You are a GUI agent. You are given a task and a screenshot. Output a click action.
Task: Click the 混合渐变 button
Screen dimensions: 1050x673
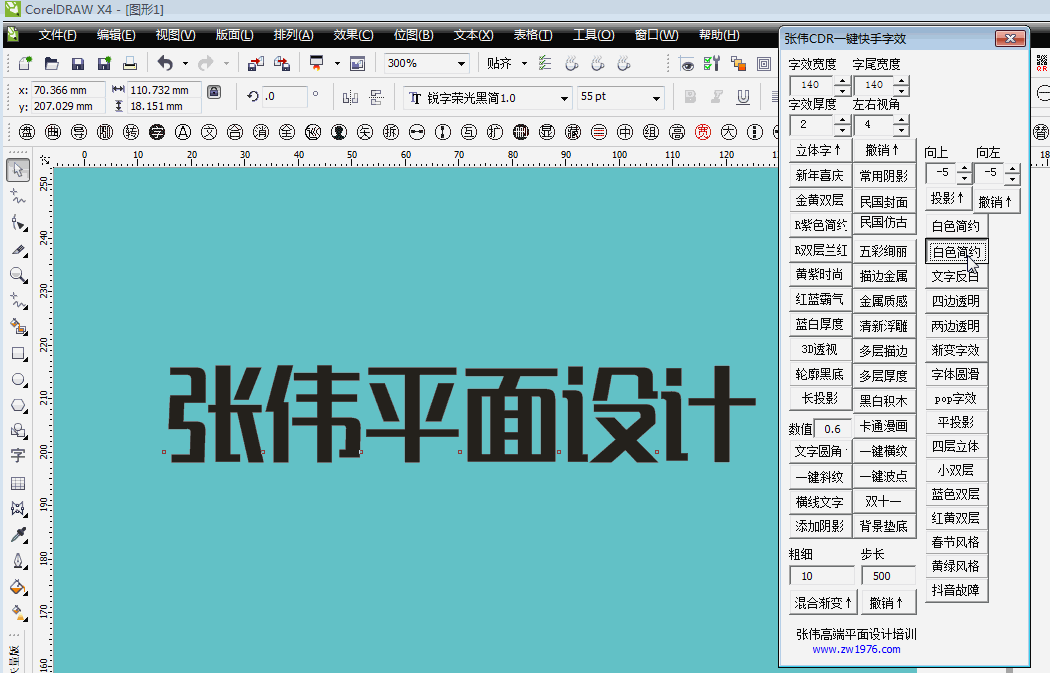click(822, 603)
